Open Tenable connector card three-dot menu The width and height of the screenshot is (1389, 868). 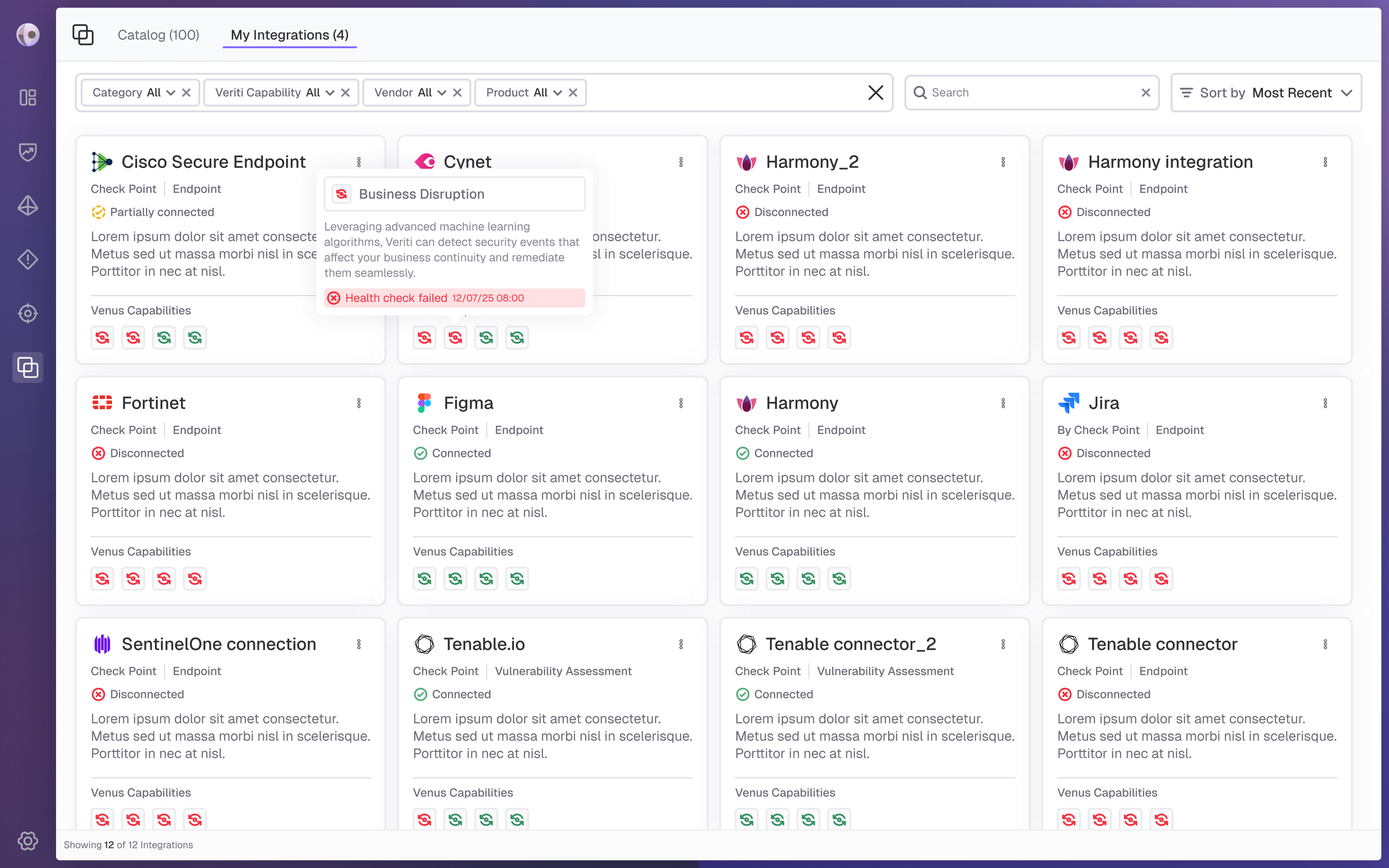click(x=1325, y=644)
